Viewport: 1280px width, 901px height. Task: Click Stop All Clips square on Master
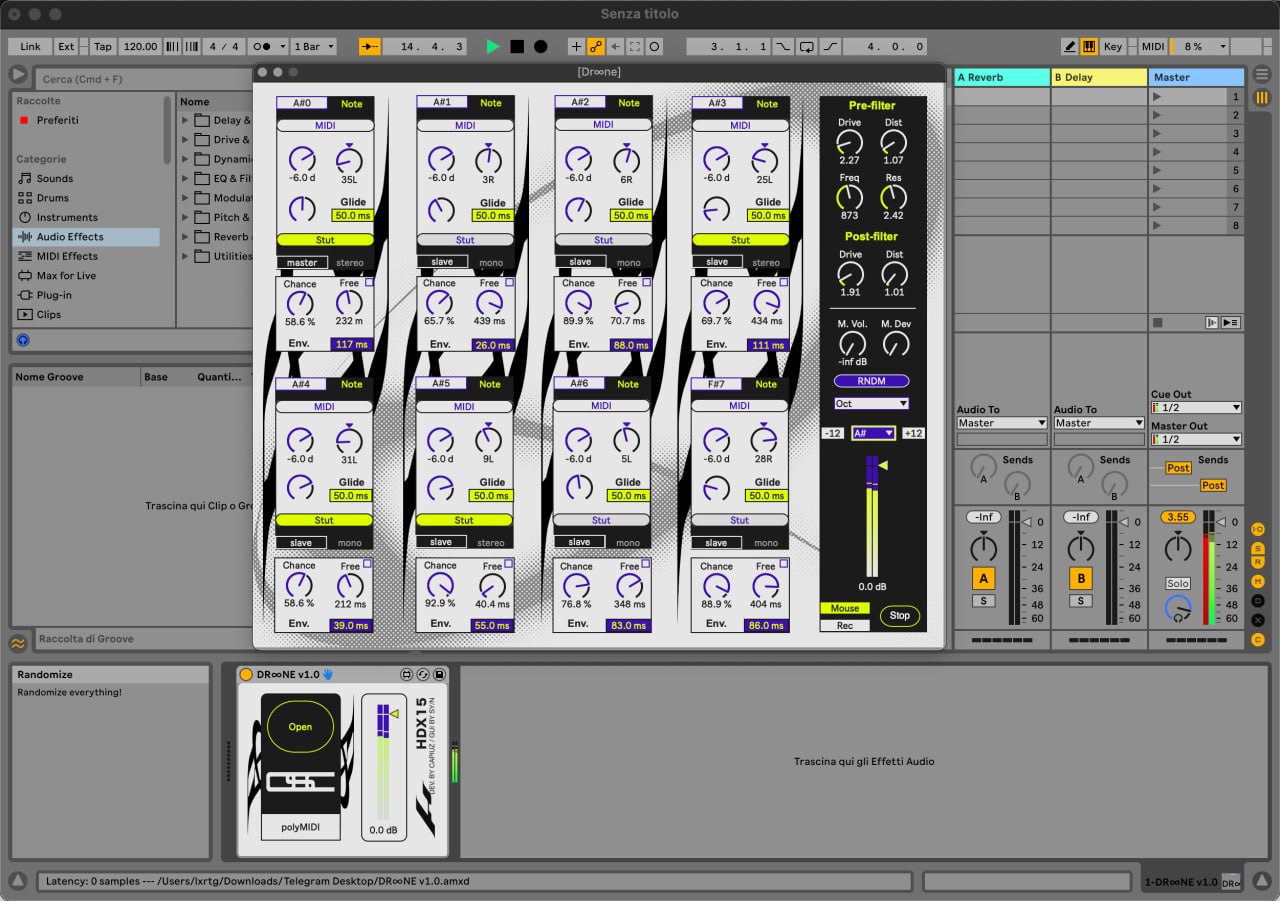(1158, 322)
